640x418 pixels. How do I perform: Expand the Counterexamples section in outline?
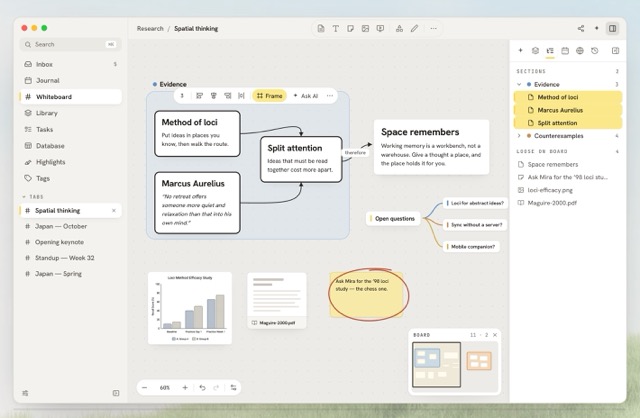point(519,136)
